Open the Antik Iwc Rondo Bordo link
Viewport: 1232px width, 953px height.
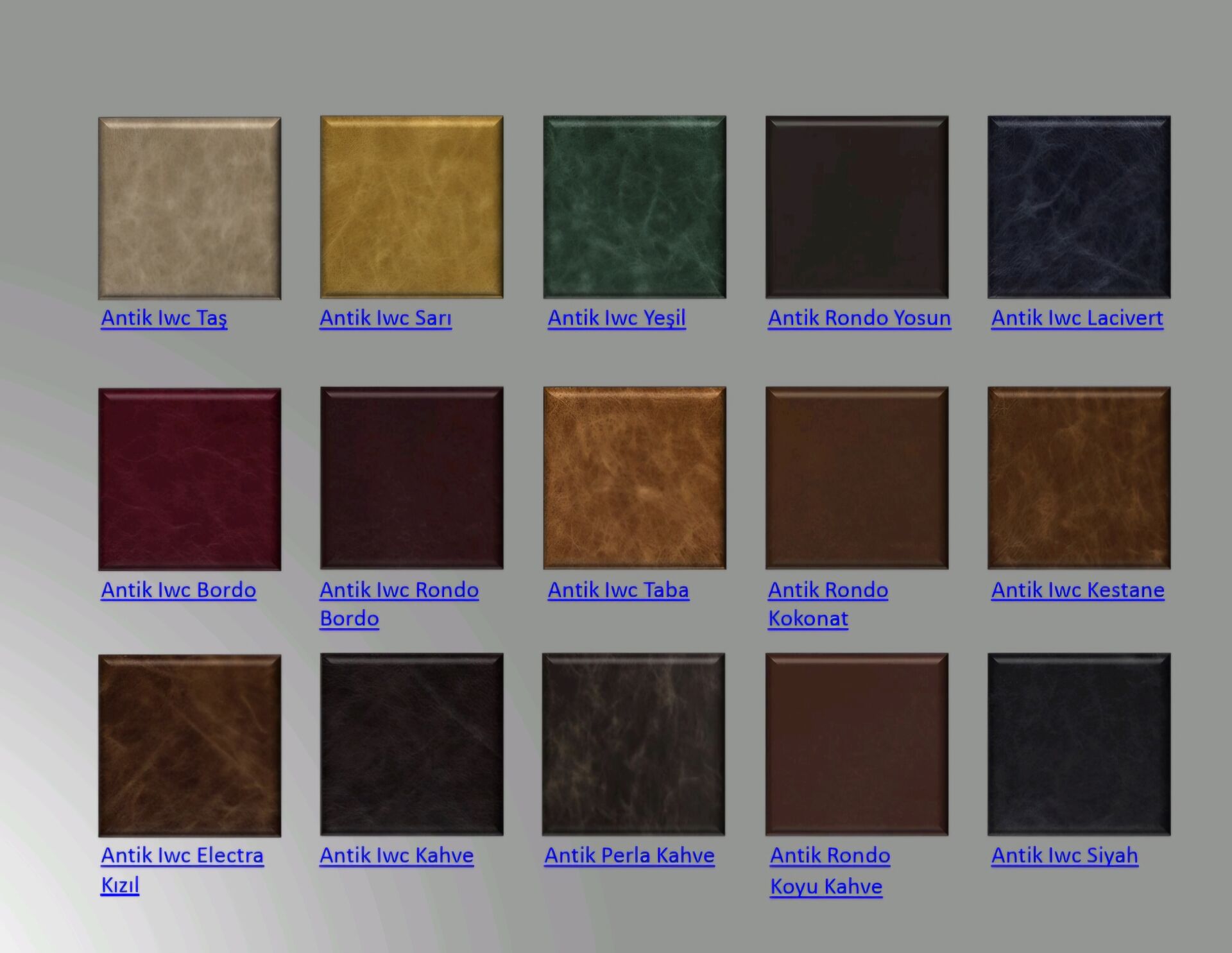(399, 590)
